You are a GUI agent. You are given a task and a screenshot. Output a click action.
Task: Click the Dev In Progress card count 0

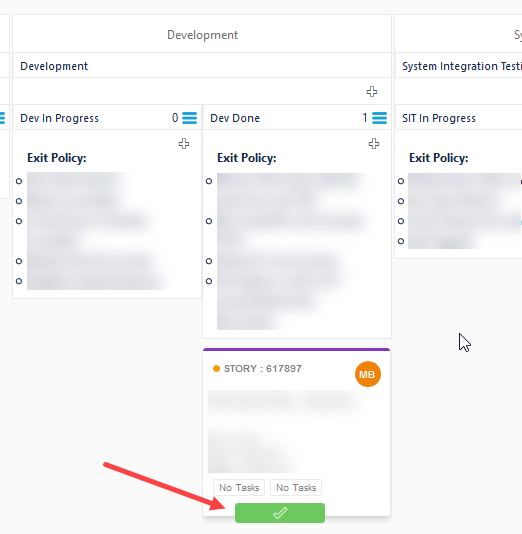coord(175,118)
